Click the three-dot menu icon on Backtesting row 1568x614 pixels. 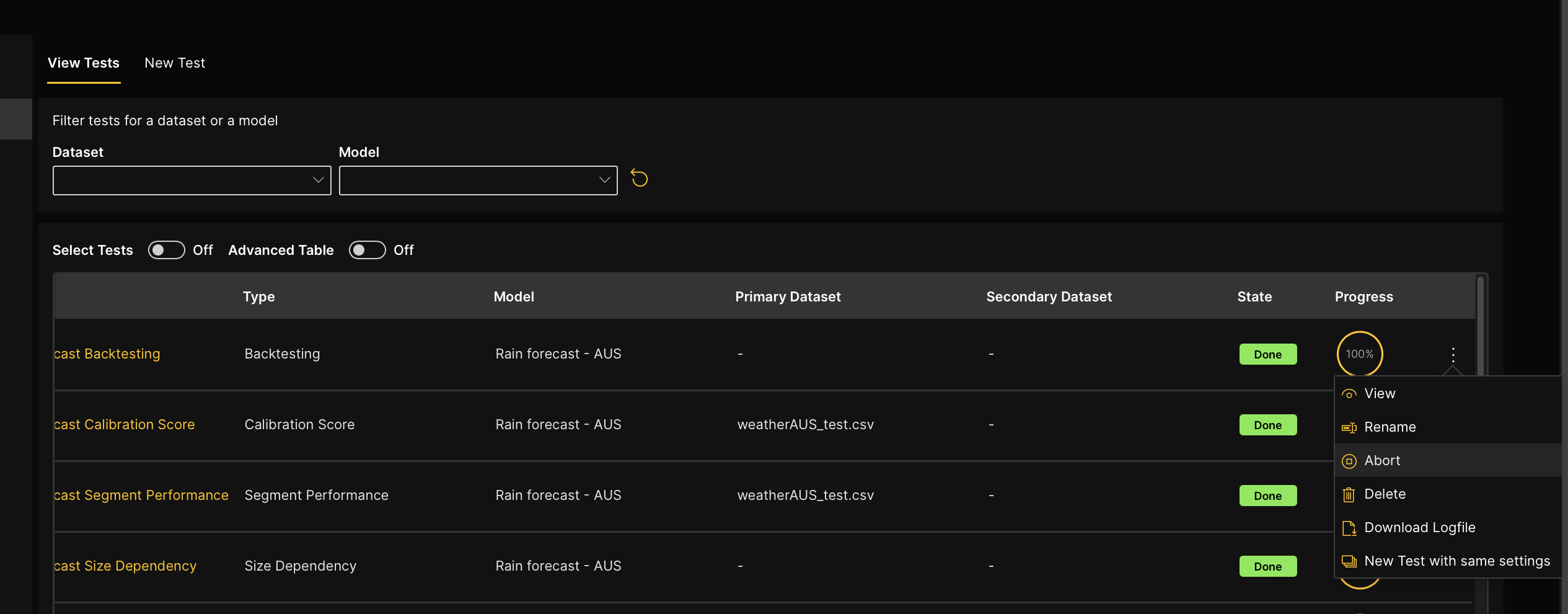click(1453, 354)
